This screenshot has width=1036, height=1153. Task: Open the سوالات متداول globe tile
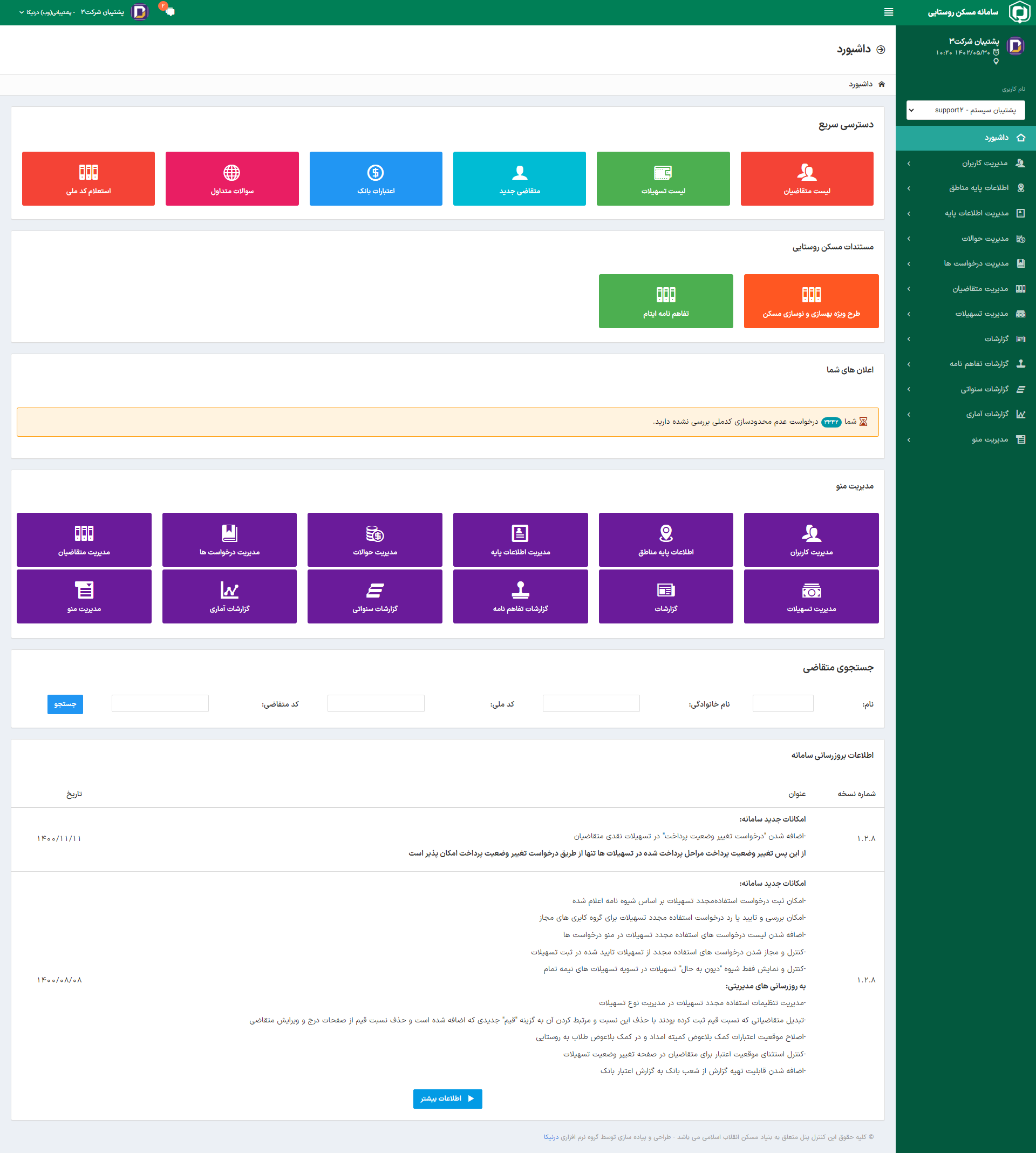click(231, 178)
